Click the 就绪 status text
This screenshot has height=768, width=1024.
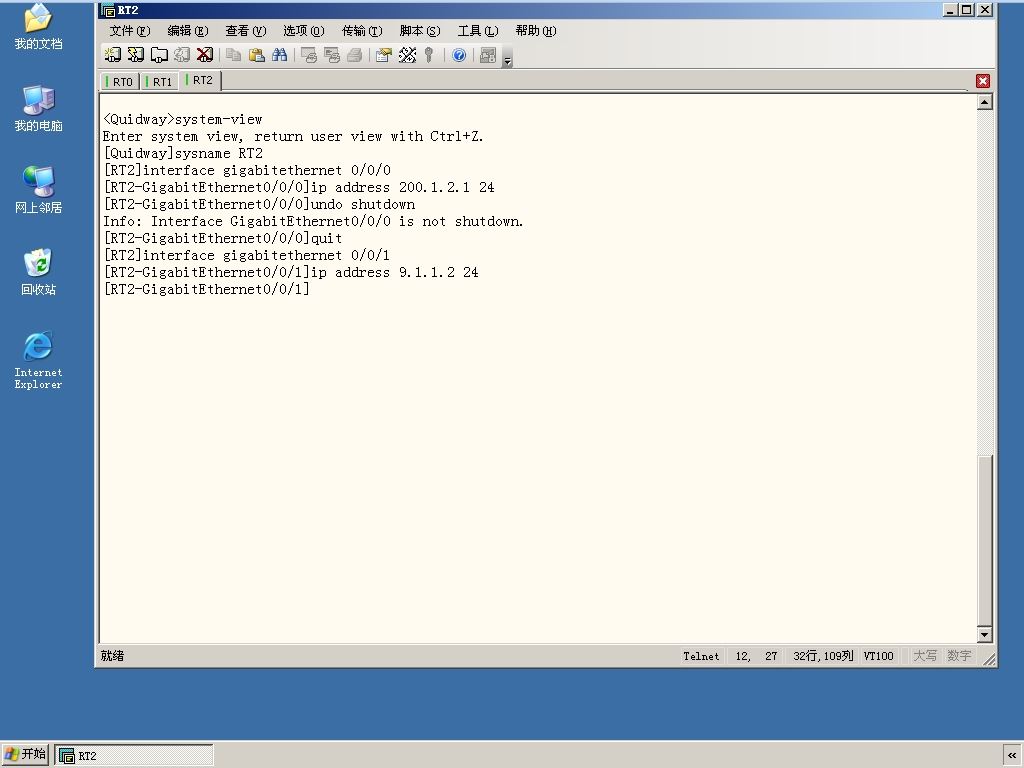point(112,656)
